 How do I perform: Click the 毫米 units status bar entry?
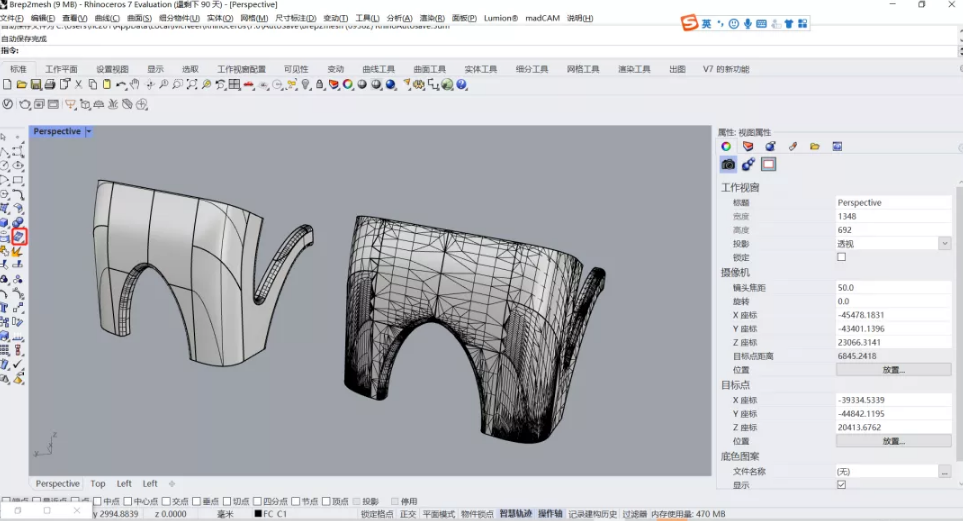point(225,514)
